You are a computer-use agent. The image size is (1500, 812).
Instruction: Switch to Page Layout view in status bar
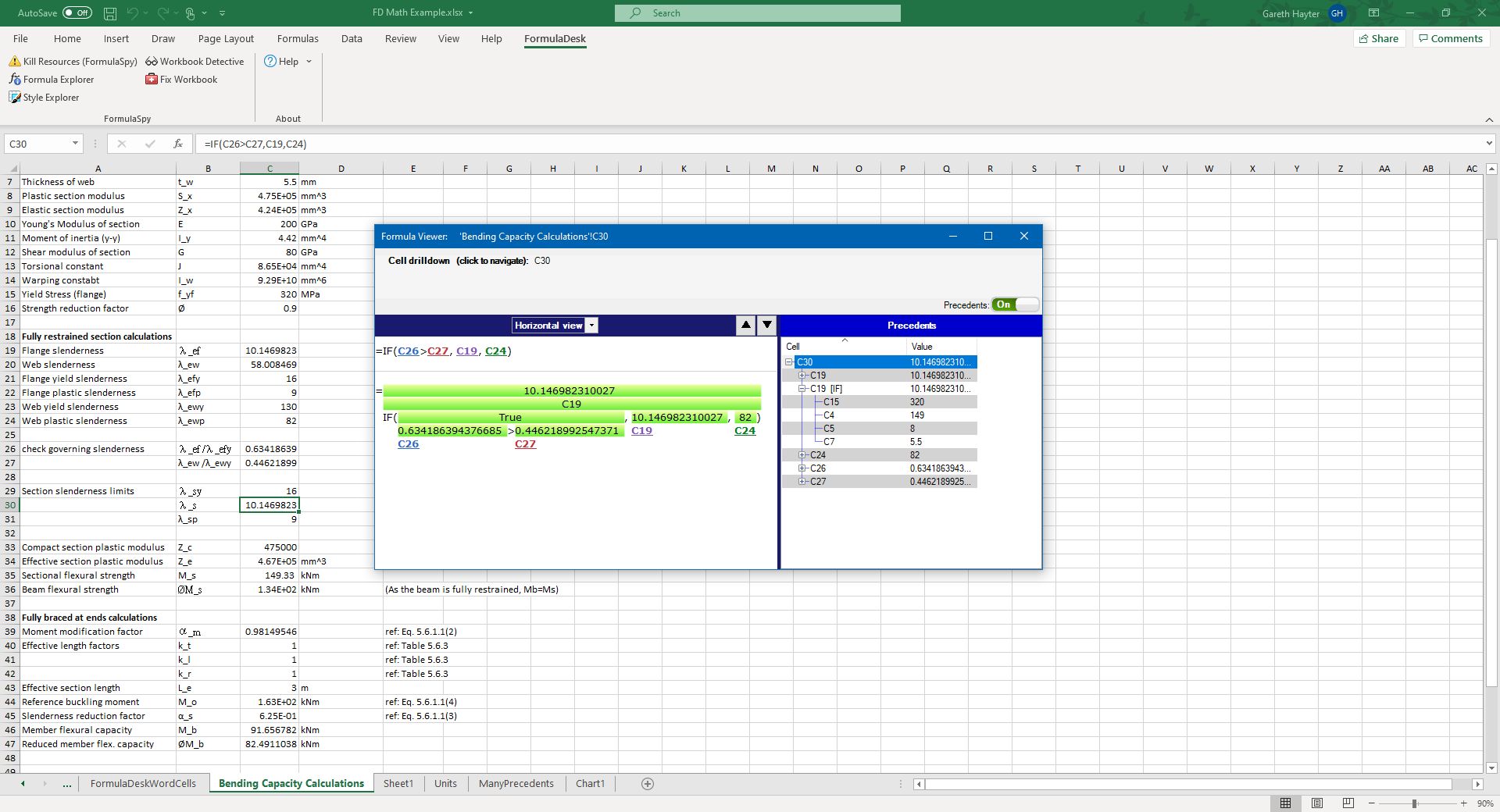coord(1316,803)
